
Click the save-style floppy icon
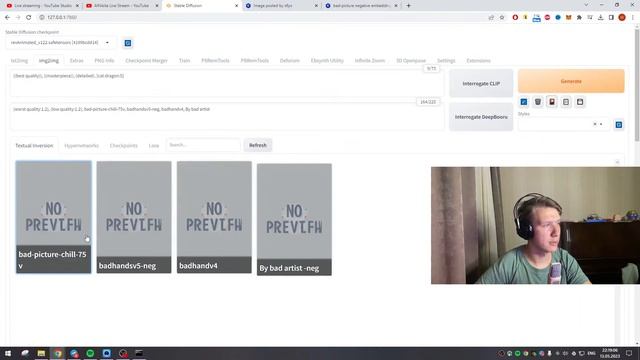pos(580,102)
